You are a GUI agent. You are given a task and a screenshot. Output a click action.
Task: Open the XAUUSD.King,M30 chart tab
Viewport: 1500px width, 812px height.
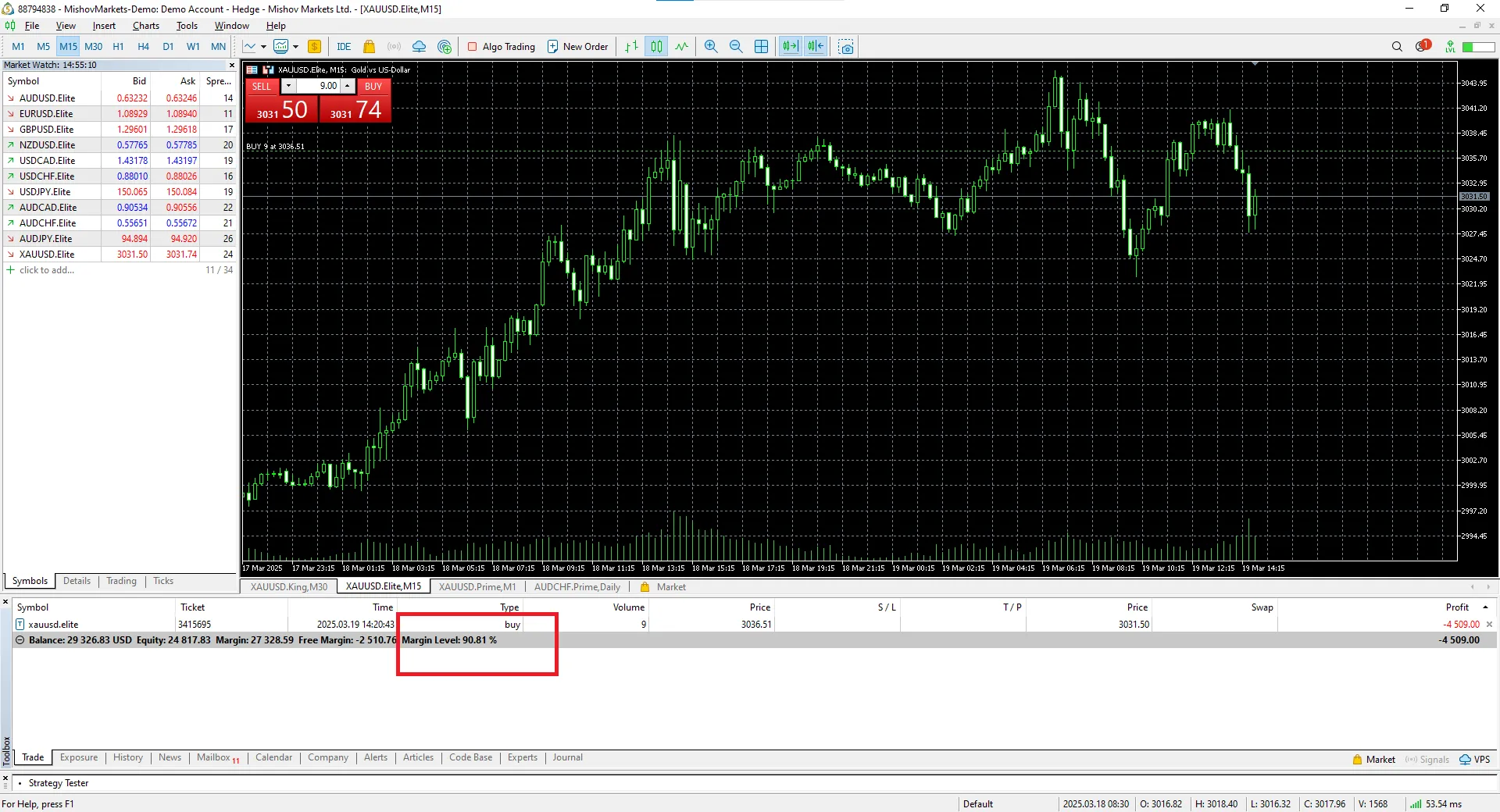(289, 587)
